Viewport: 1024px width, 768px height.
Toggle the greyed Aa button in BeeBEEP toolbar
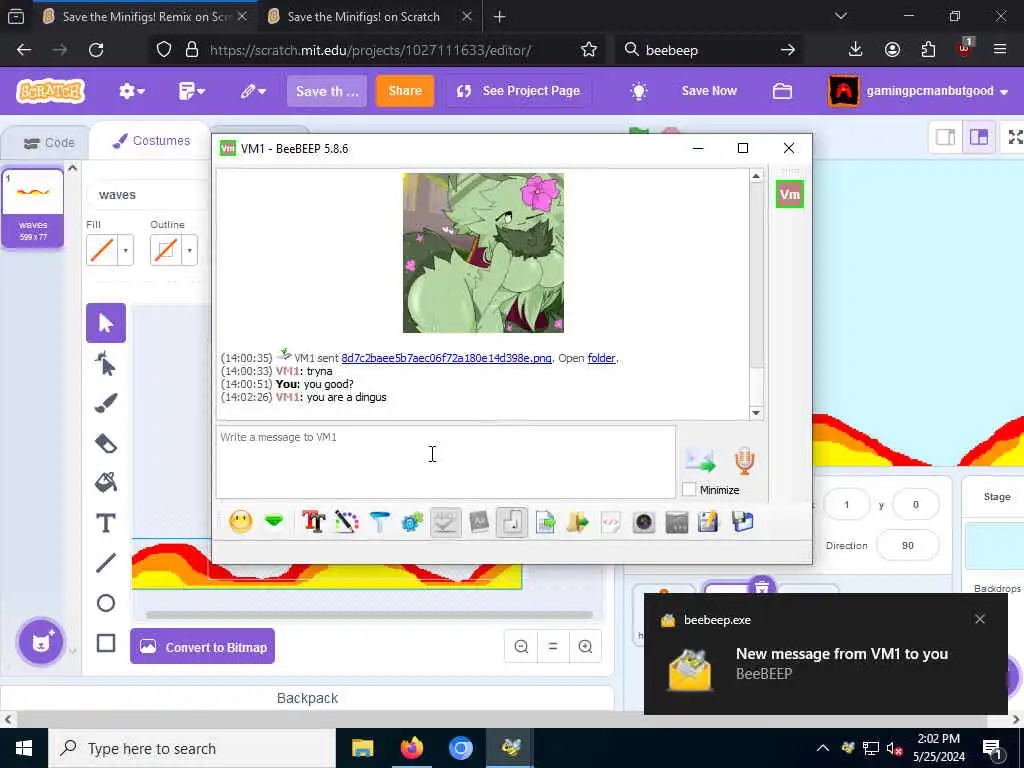click(x=479, y=522)
